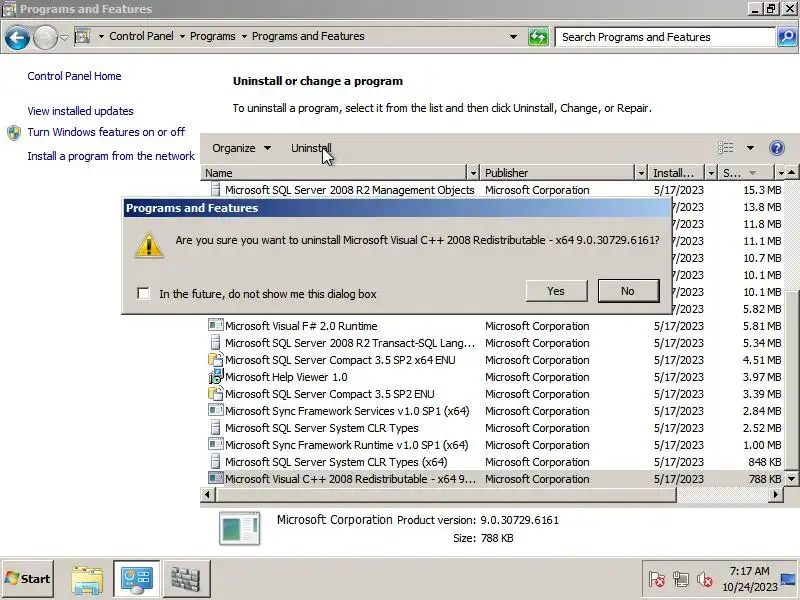
Task: Select the Programs breadcrumb
Action: 213,36
